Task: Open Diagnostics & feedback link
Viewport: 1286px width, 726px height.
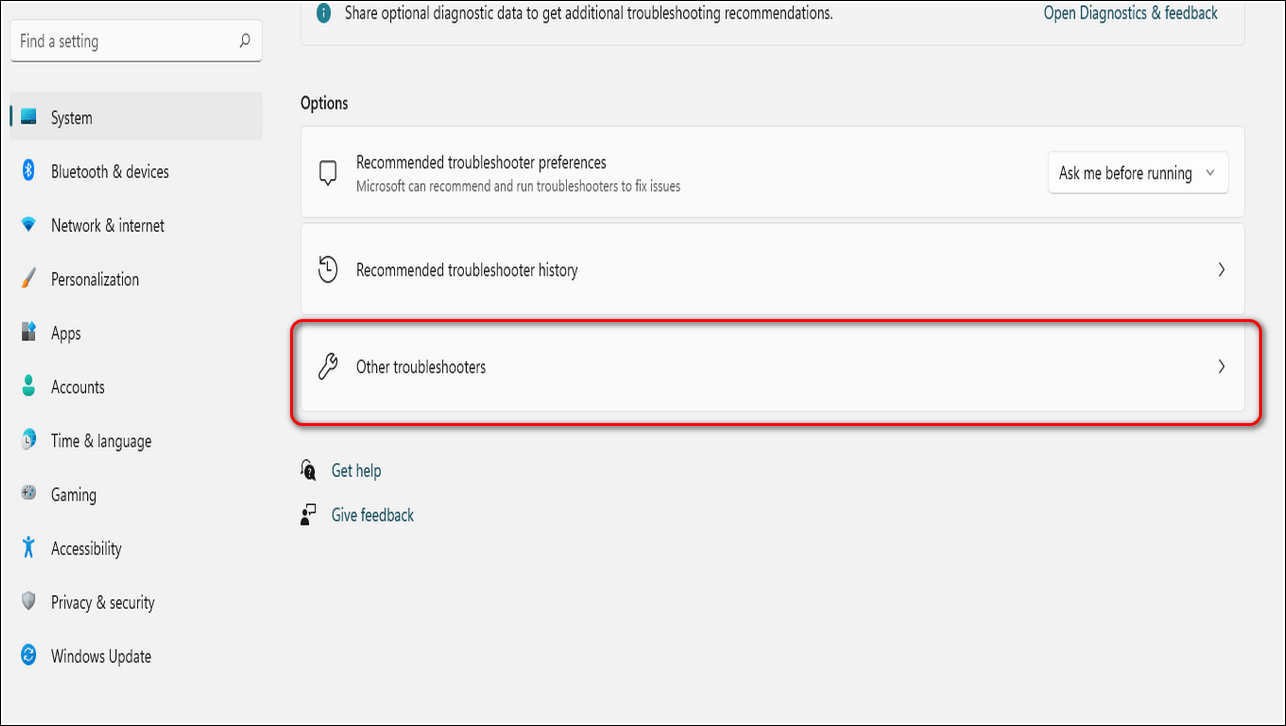Action: click(1130, 13)
